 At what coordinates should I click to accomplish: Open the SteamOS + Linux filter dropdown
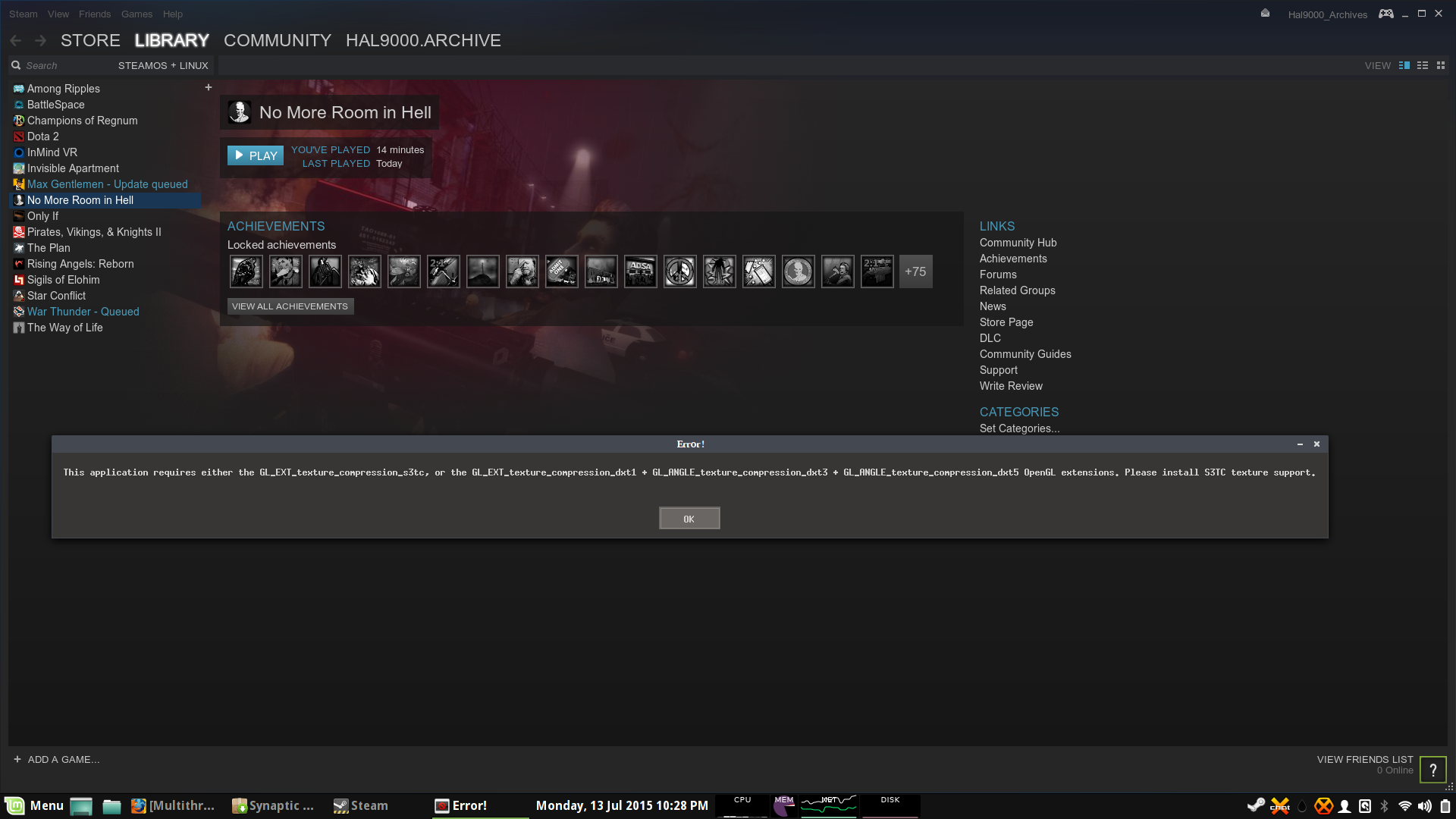(x=163, y=65)
